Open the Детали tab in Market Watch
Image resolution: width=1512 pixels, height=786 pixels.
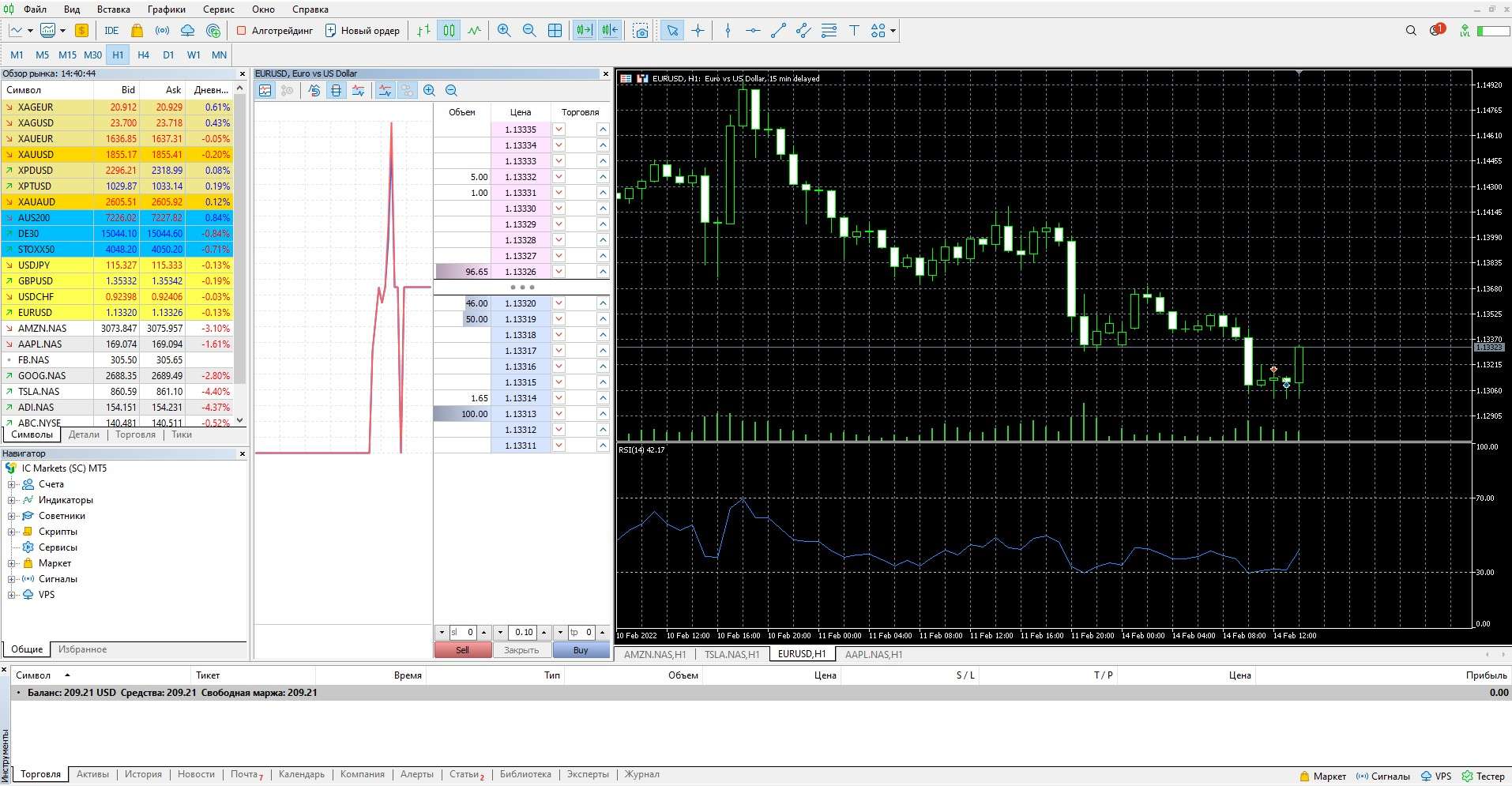(x=84, y=434)
